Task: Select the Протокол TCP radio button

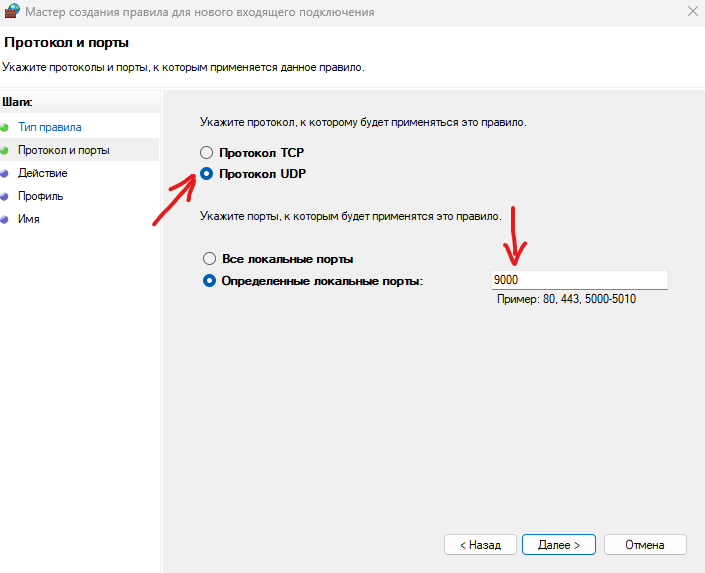Action: 206,152
